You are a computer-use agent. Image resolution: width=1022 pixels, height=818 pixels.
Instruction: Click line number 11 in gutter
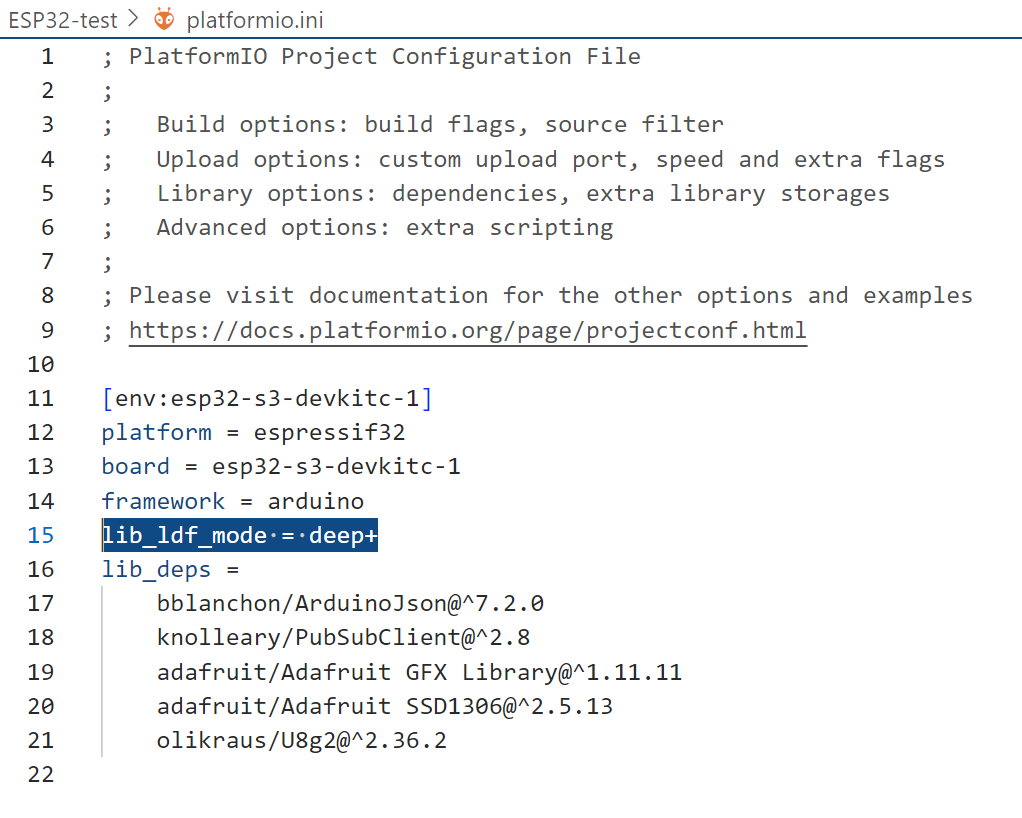coord(40,398)
